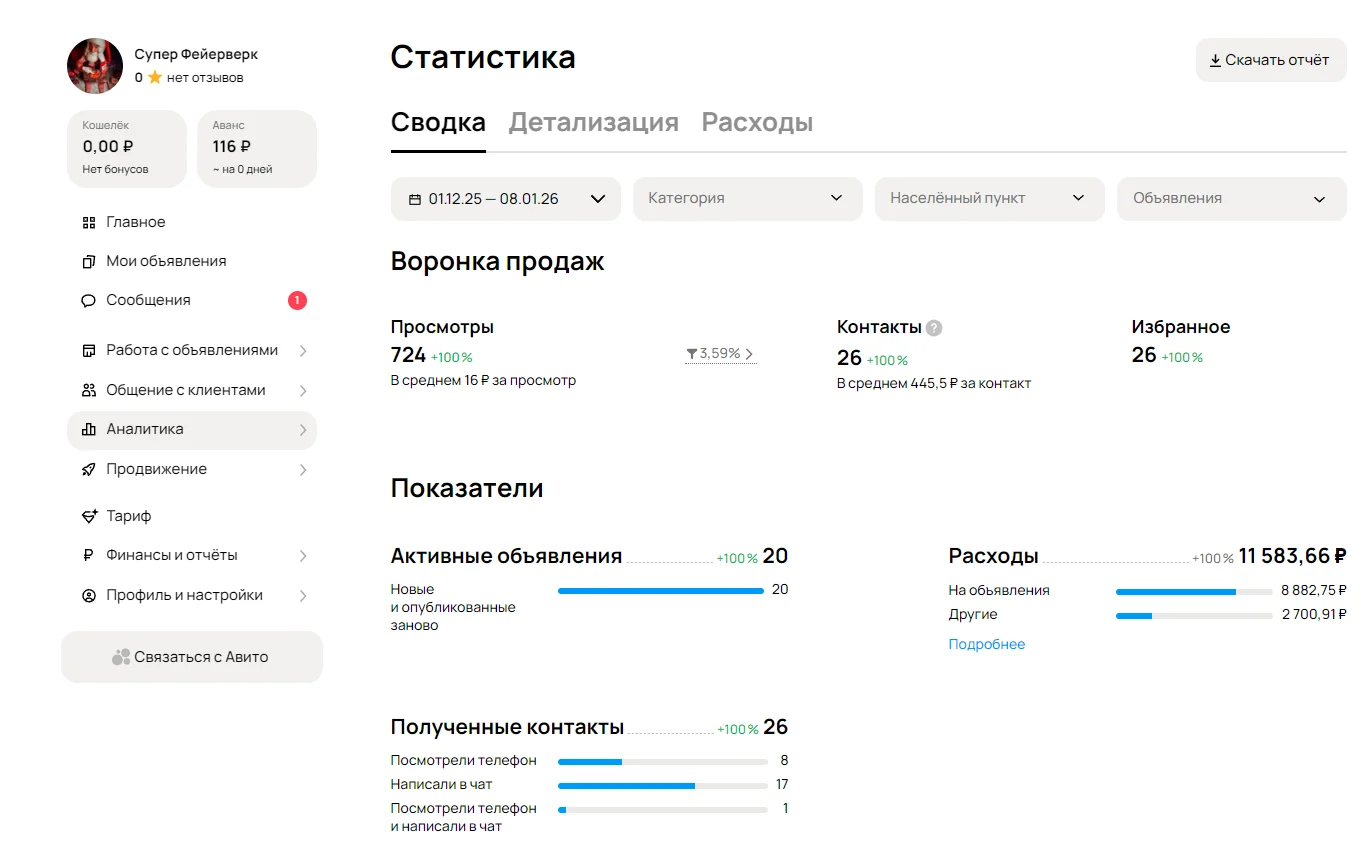This screenshot has height=852, width=1365.
Task: Open the Супер Фейерверк profile avatar
Action: pos(95,66)
